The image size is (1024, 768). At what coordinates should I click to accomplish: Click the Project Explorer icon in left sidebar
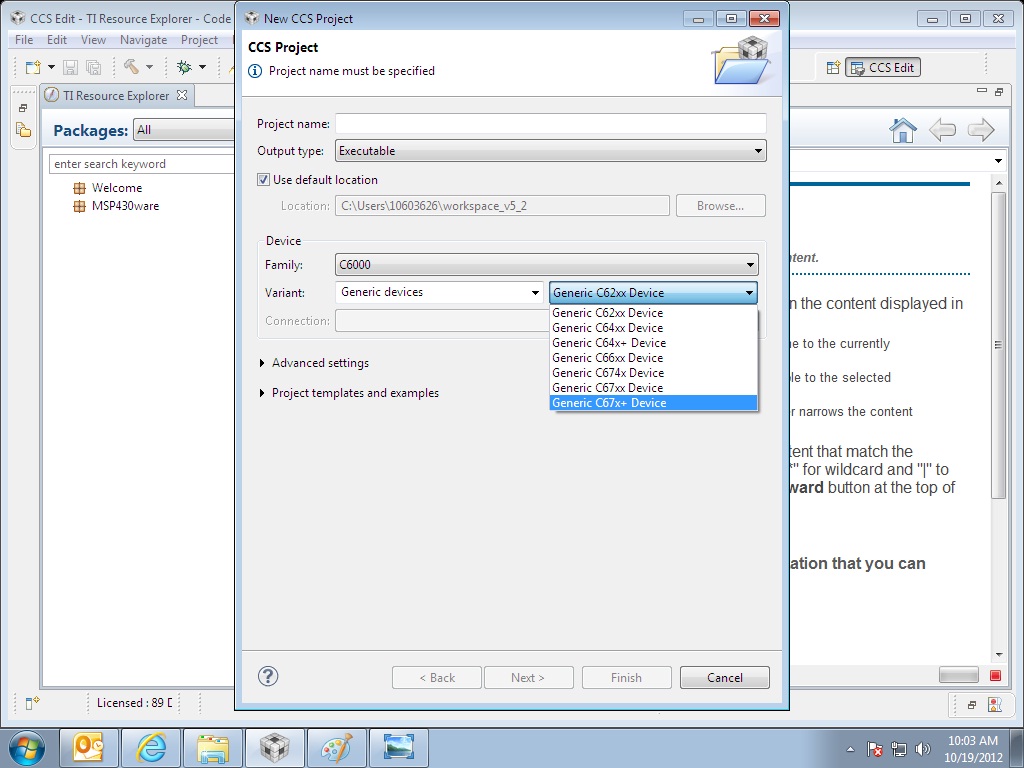[x=23, y=130]
